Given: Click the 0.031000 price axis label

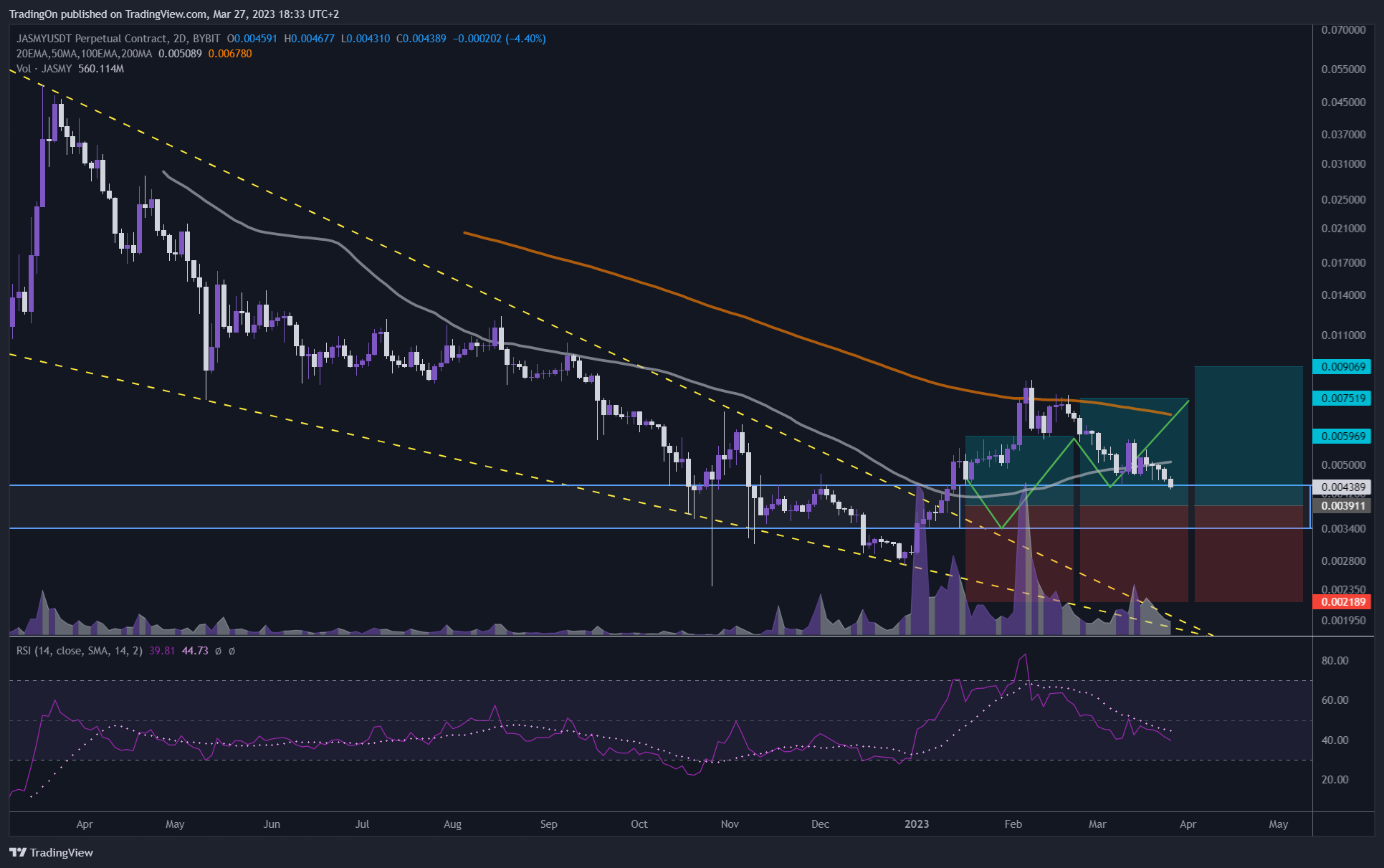Looking at the screenshot, I should (1343, 164).
